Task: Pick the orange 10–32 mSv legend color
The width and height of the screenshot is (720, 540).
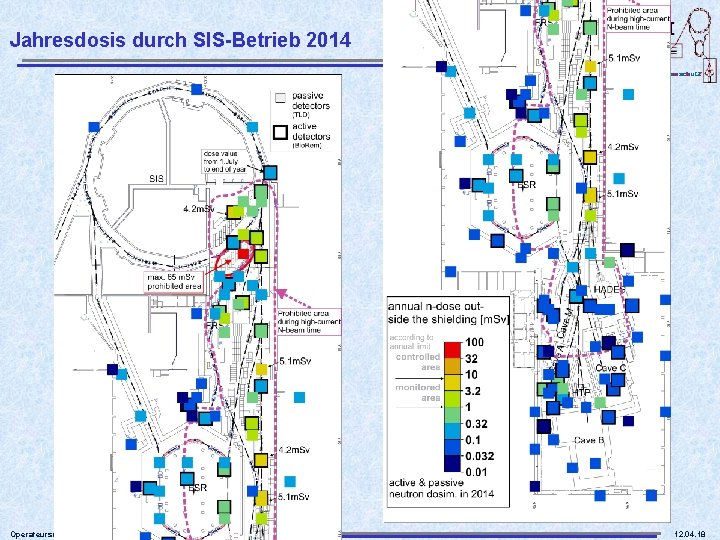Action: [453, 366]
